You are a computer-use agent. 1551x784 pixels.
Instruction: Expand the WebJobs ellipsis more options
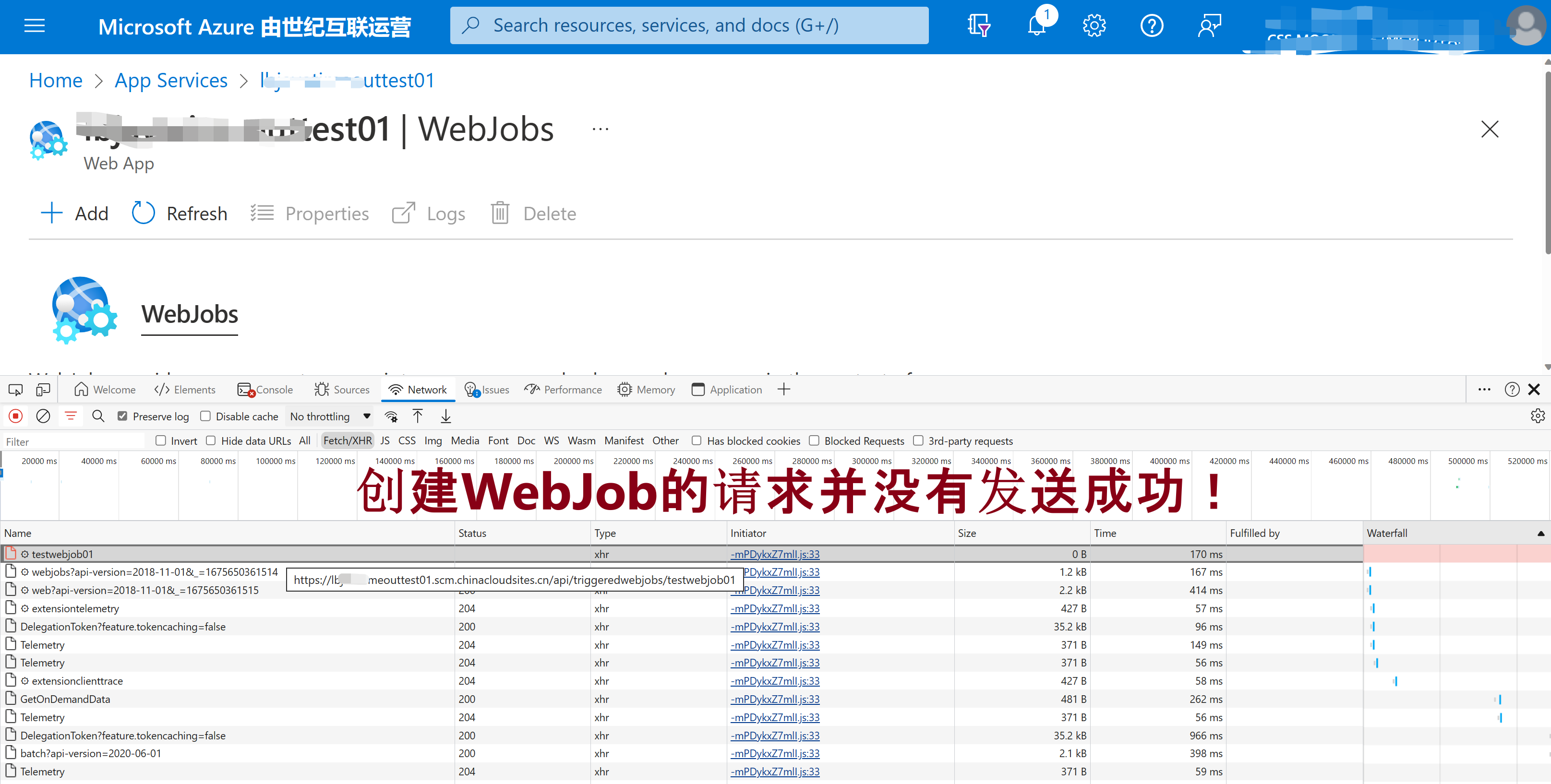point(600,130)
